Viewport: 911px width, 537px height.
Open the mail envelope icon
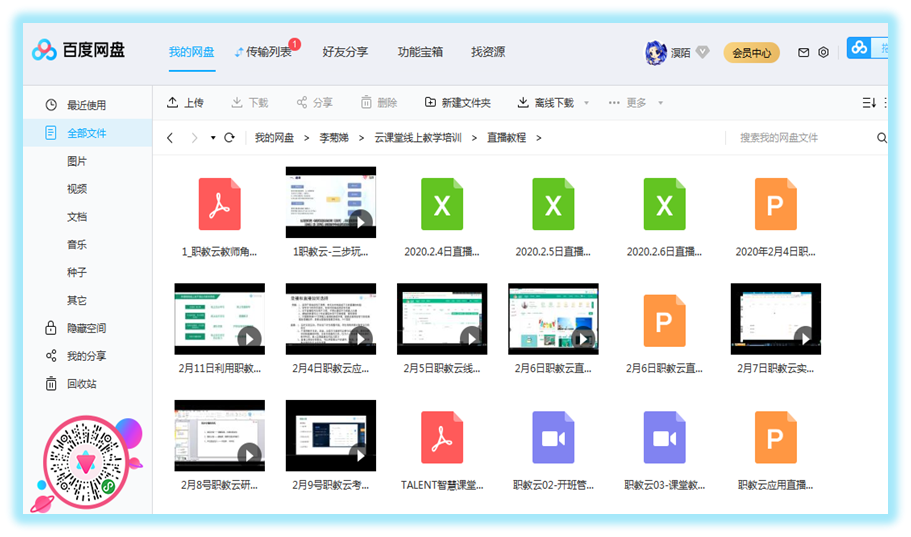click(x=804, y=52)
